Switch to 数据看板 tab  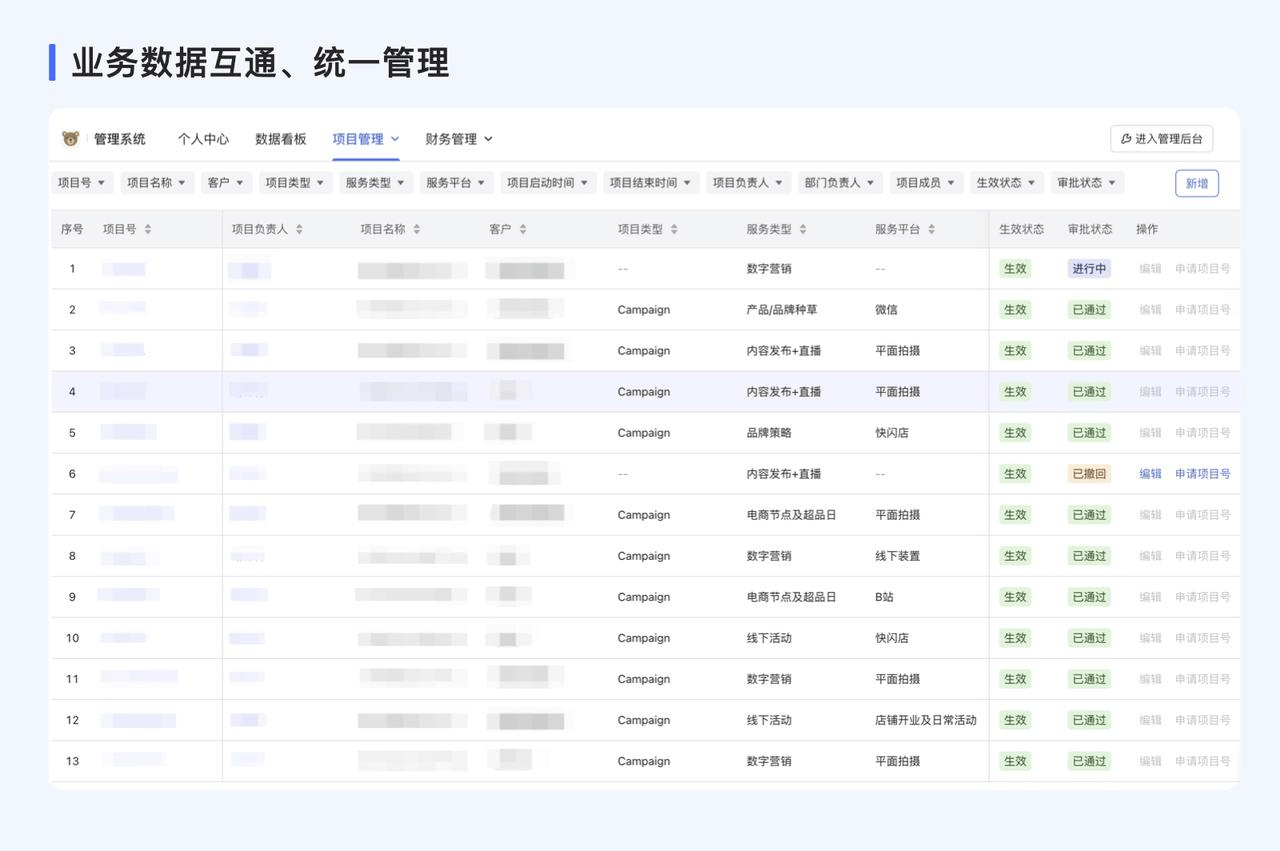[281, 139]
